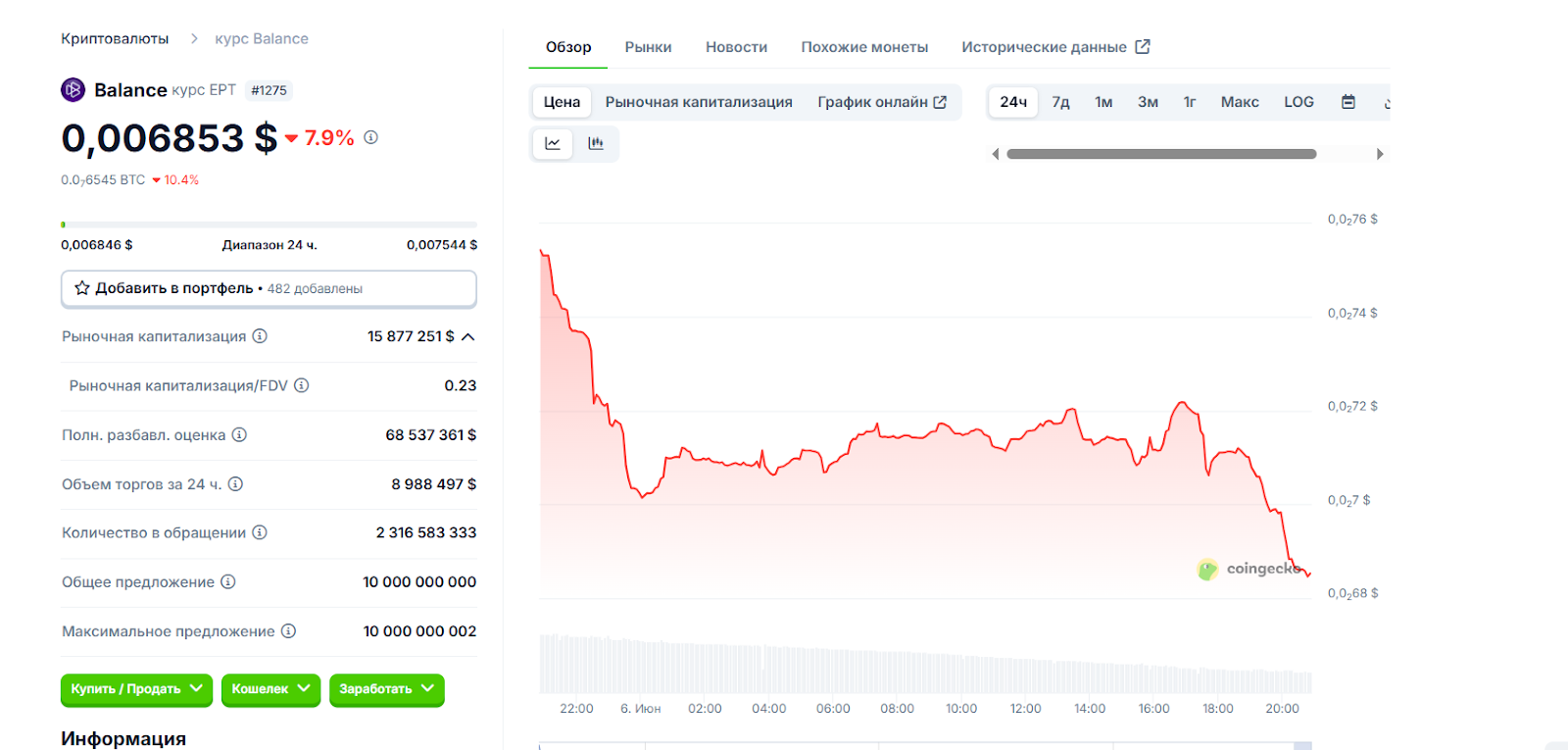Click trading volume value 8 988 497 $
The width and height of the screenshot is (1568, 750).
tap(434, 483)
